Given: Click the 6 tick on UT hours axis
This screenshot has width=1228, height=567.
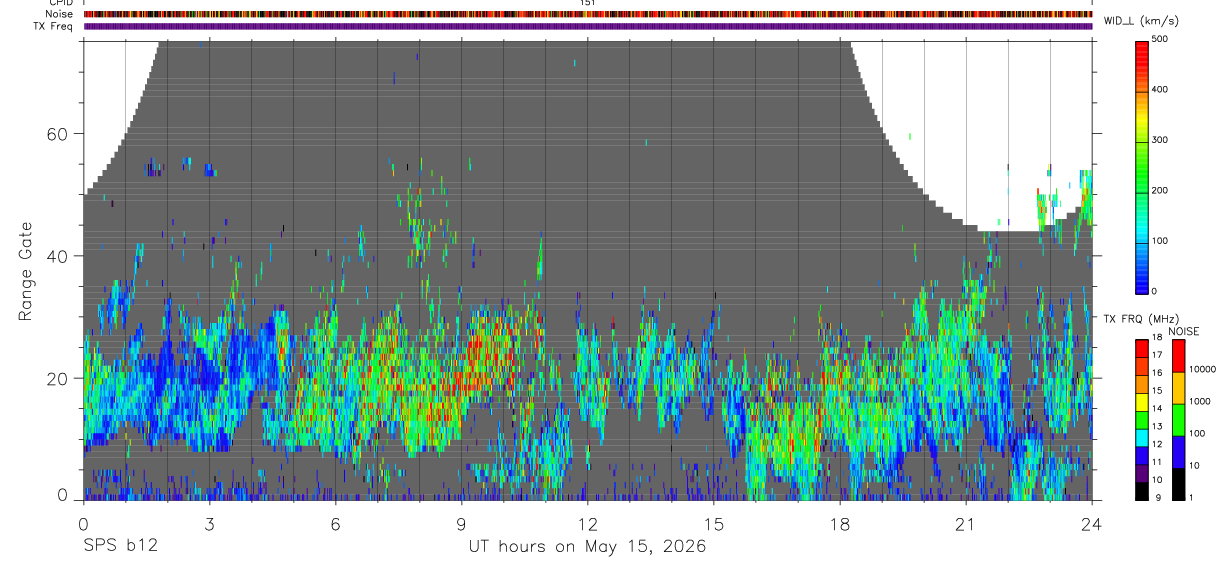Looking at the screenshot, I should click(x=335, y=523).
